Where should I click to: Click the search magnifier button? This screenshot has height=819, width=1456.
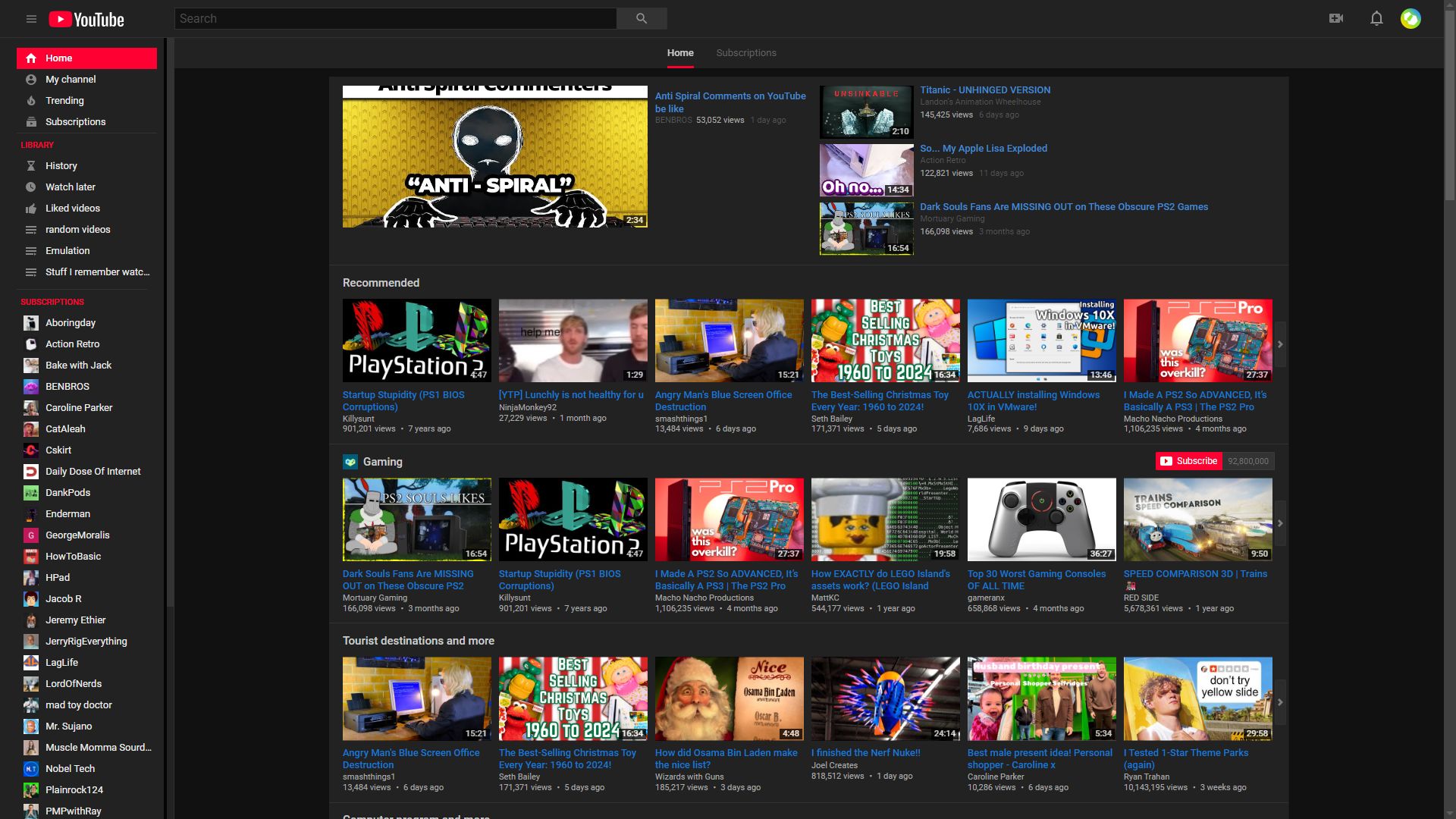pos(642,18)
